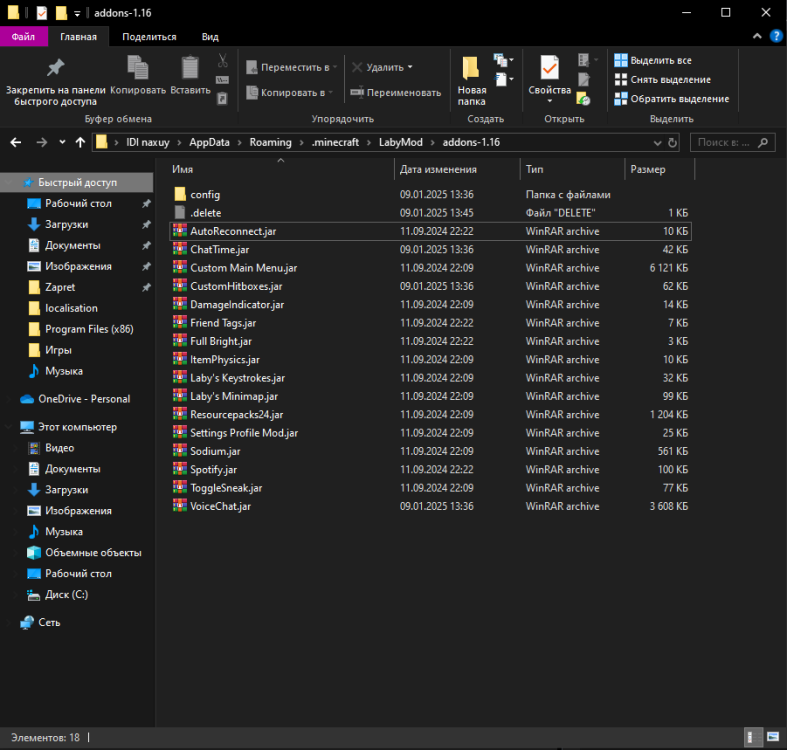Sort by Размер column header
Screen dimensions: 787x750
[x=660, y=169]
